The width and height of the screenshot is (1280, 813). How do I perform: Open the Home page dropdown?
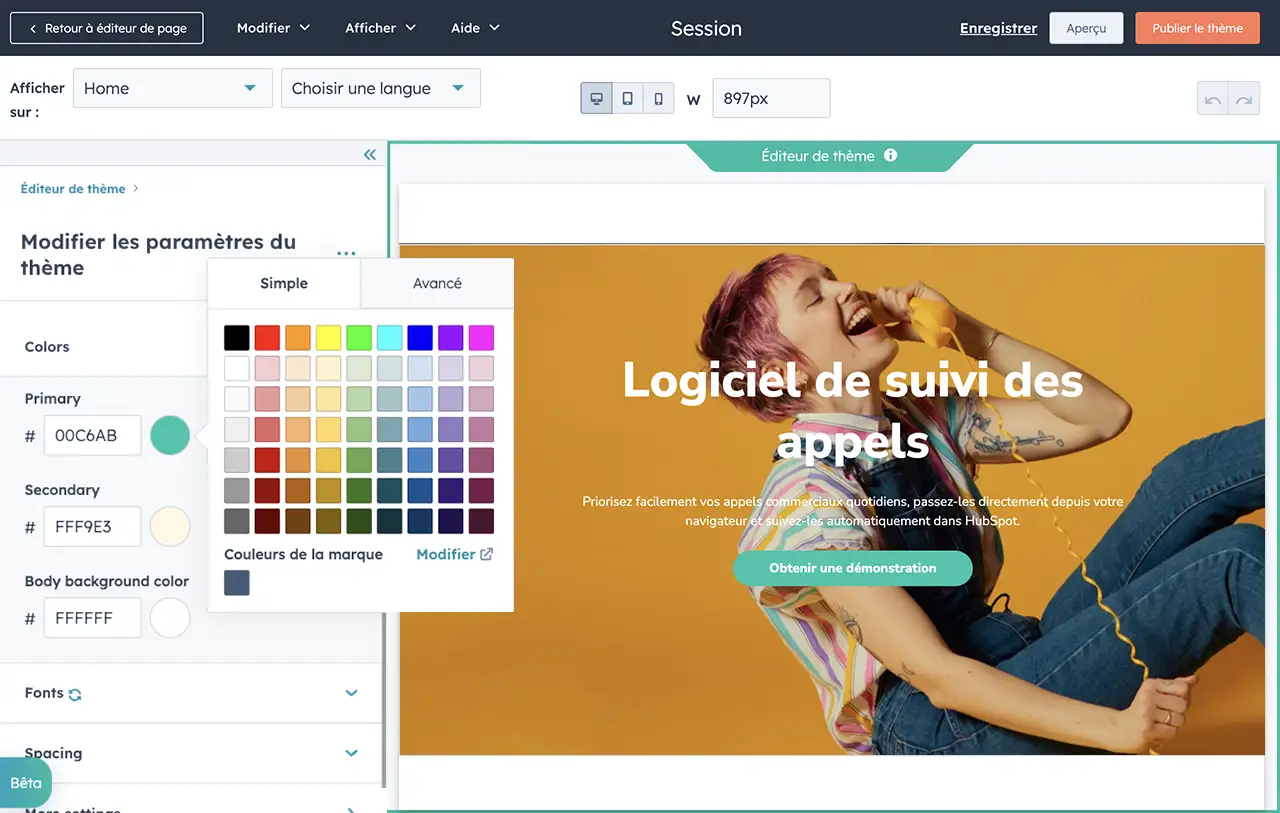(172, 88)
